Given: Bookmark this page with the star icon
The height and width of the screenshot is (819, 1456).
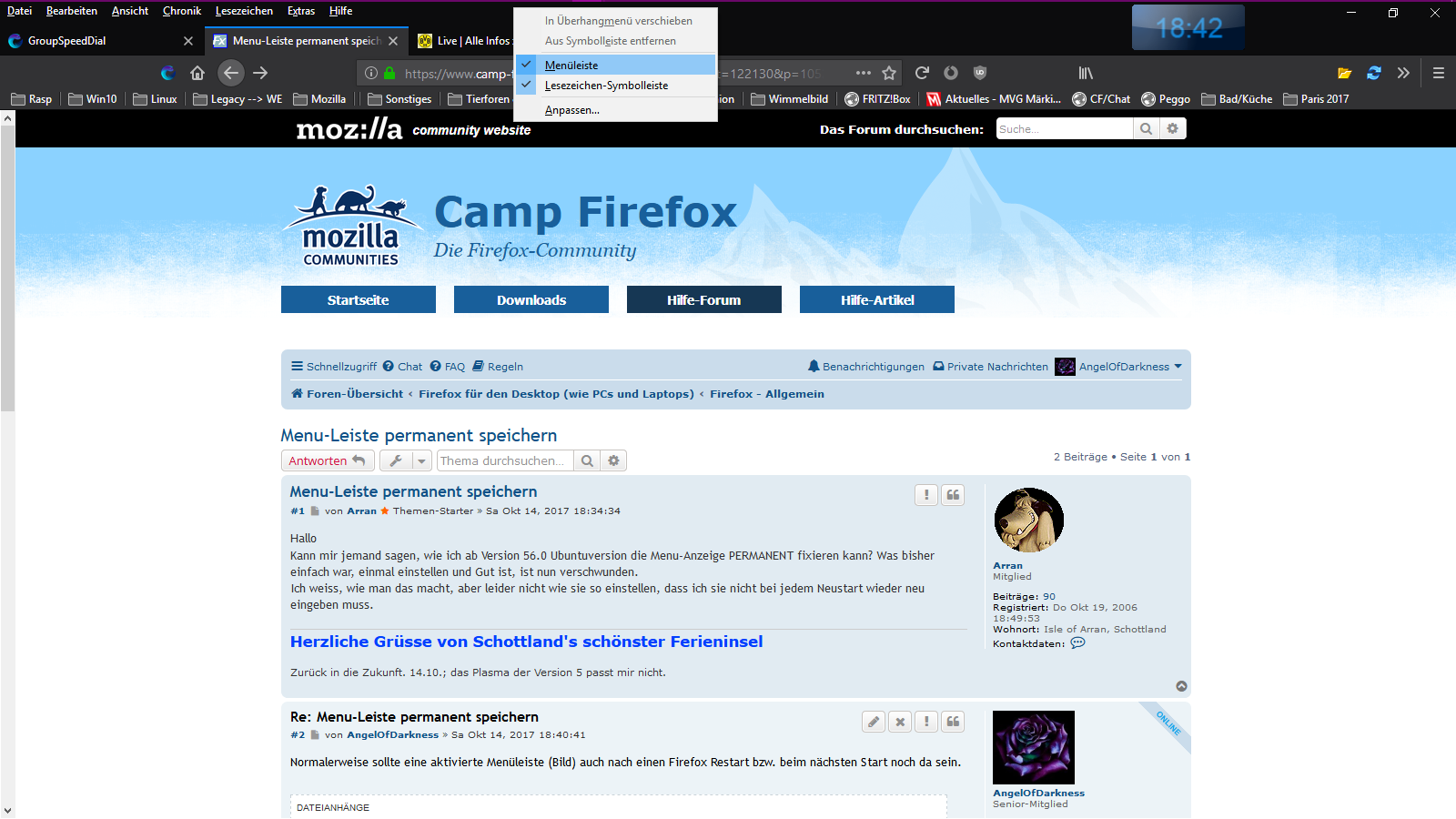Looking at the screenshot, I should [889, 73].
